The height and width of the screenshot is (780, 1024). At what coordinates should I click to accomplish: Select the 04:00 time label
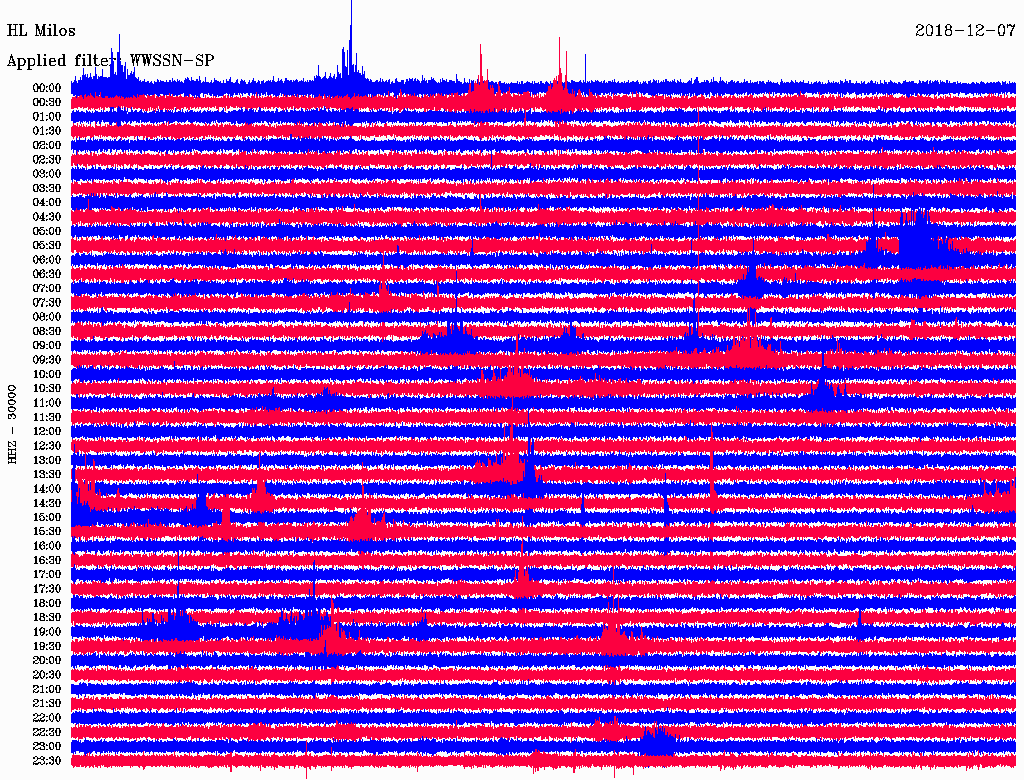pos(47,203)
